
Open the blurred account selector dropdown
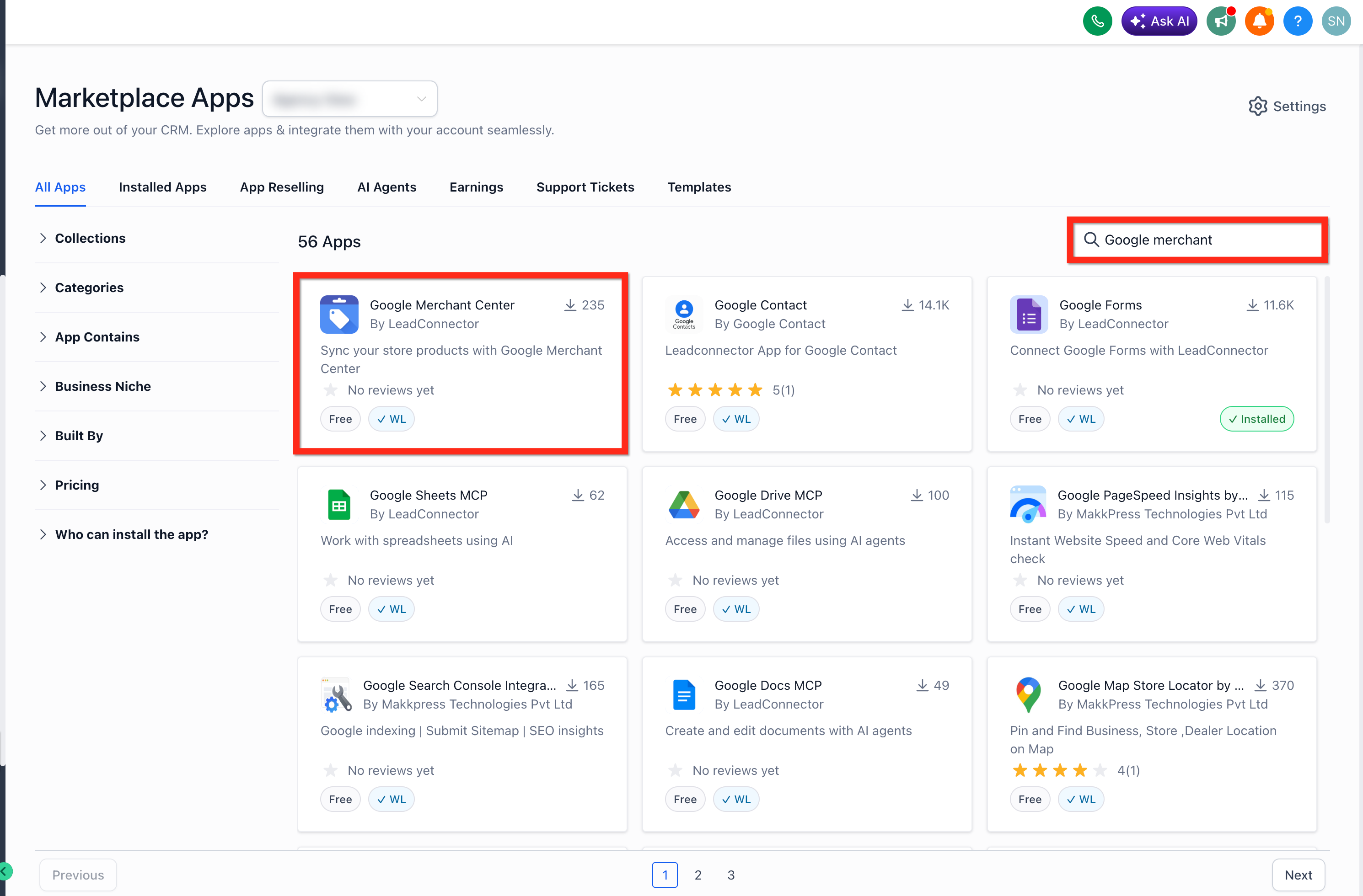pyautogui.click(x=350, y=98)
